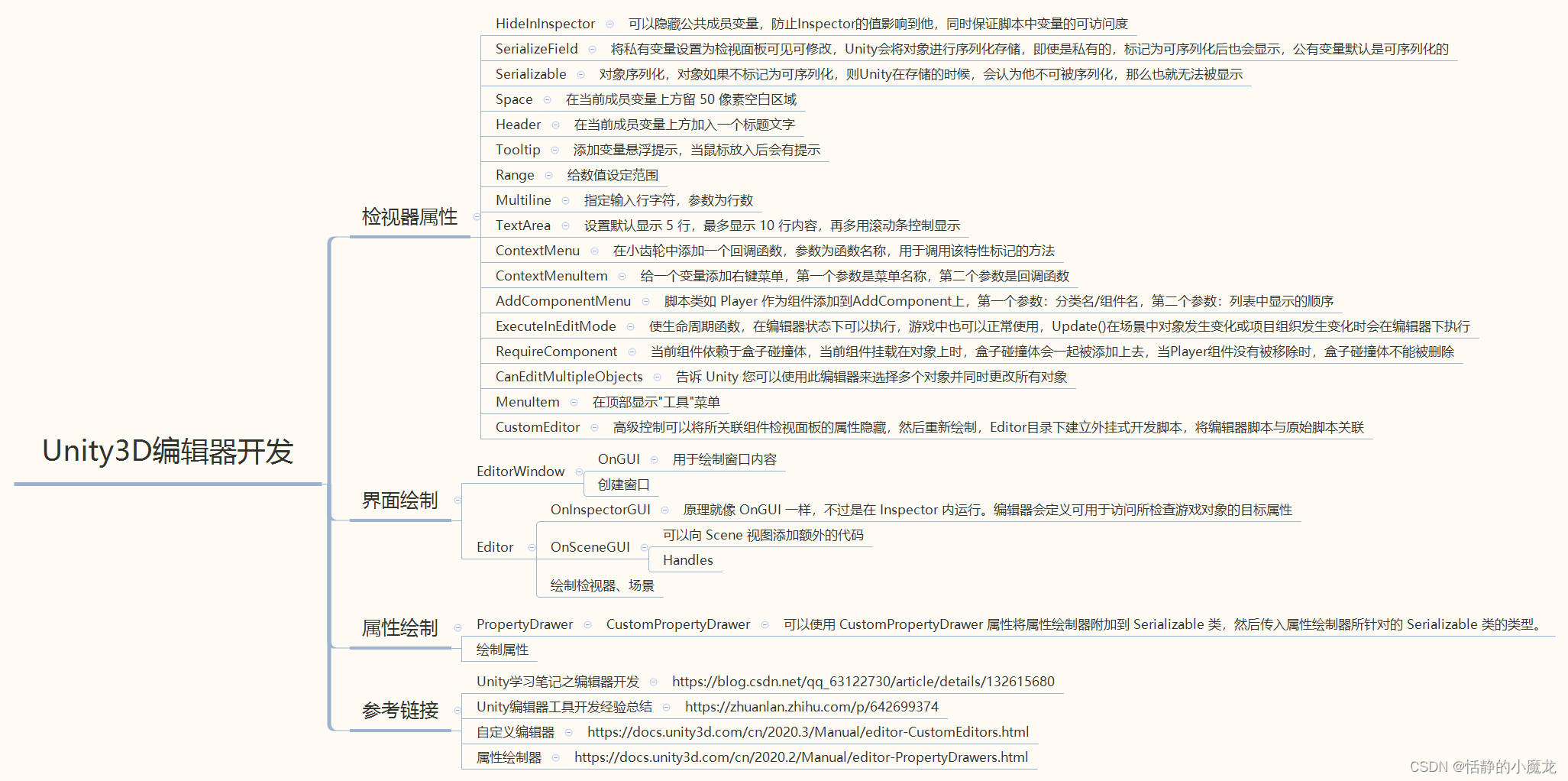Click the Range attribute node
The height and width of the screenshot is (781, 1568).
click(515, 175)
